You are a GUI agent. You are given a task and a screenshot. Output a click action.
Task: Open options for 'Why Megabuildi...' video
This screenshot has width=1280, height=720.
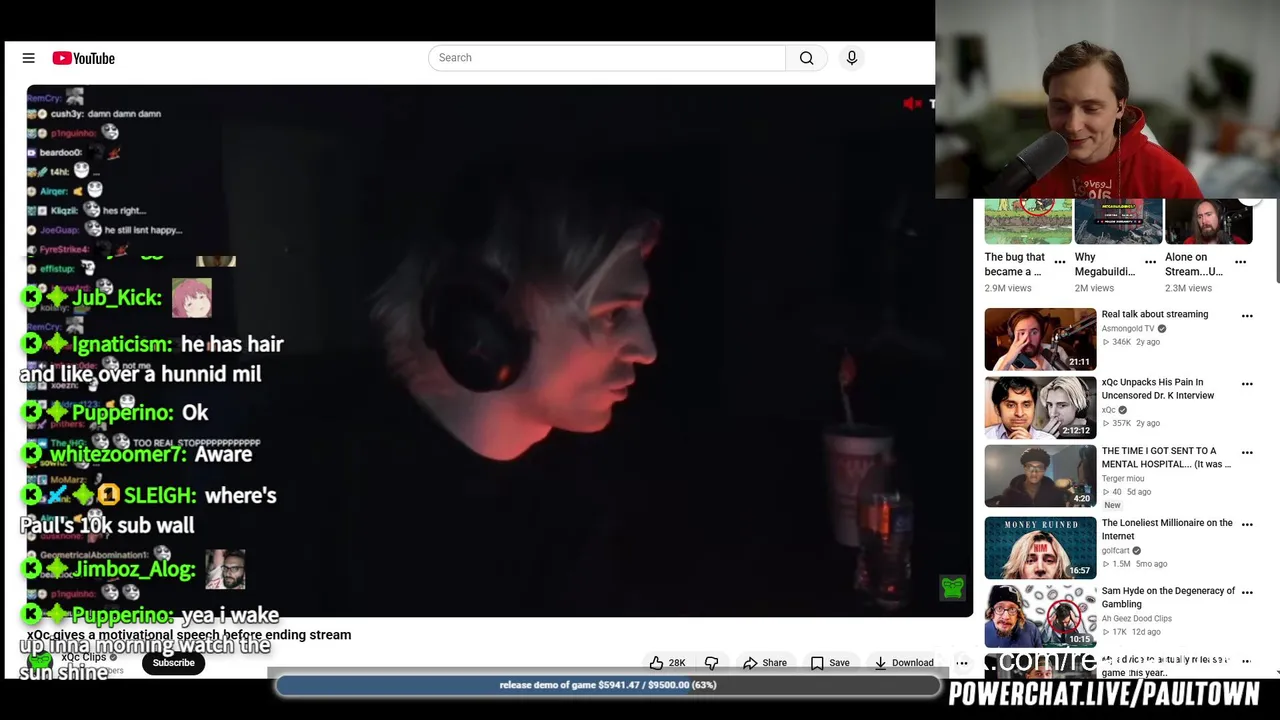pyautogui.click(x=1150, y=262)
